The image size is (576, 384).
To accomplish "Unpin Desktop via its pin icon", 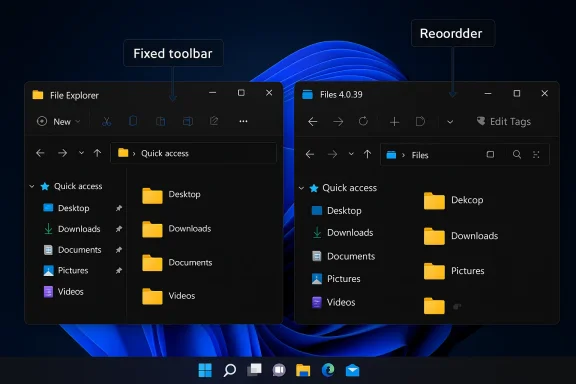I will coord(118,208).
